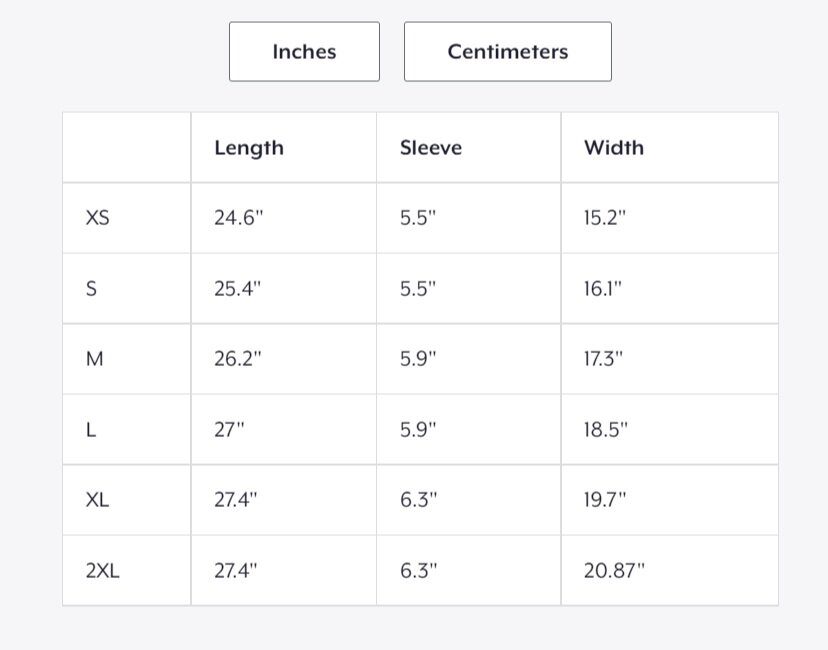This screenshot has height=650, width=828.
Task: Select the L size row label
Action: point(91,430)
